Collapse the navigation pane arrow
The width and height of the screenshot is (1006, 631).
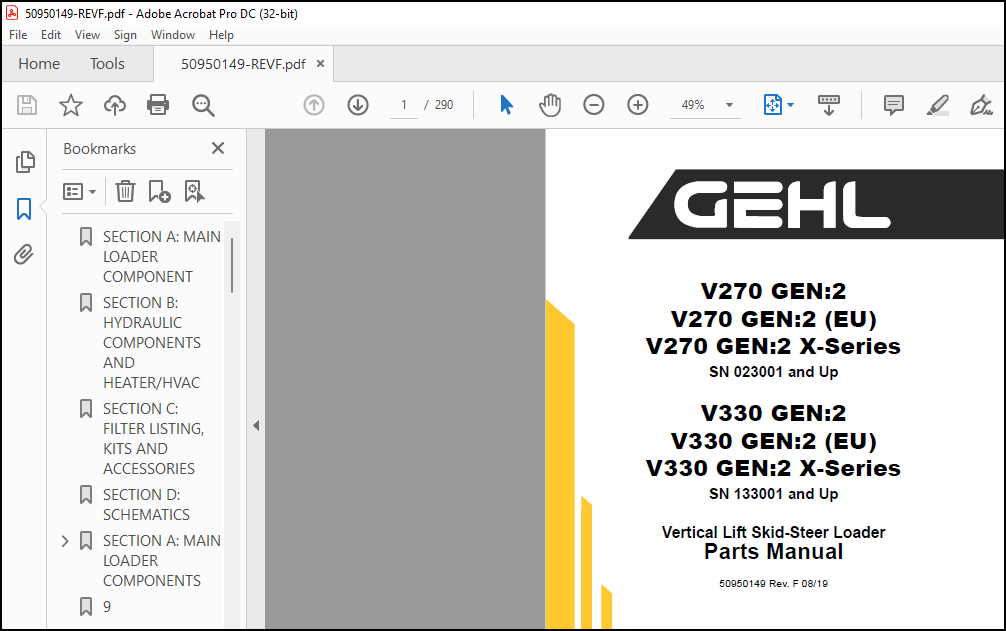256,425
